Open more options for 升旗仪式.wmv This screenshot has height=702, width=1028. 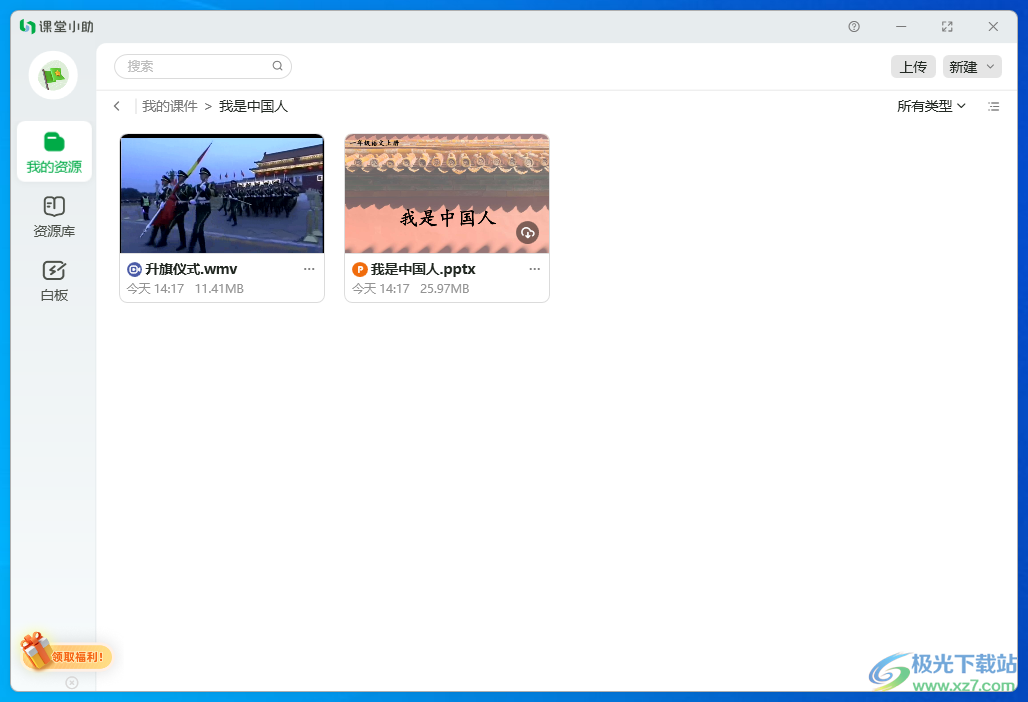pyautogui.click(x=309, y=269)
